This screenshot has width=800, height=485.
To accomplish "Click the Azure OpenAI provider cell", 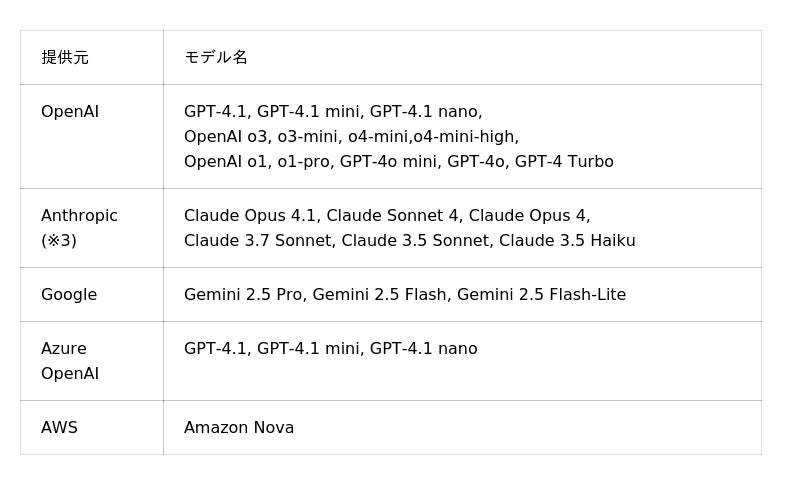I will click(70, 361).
